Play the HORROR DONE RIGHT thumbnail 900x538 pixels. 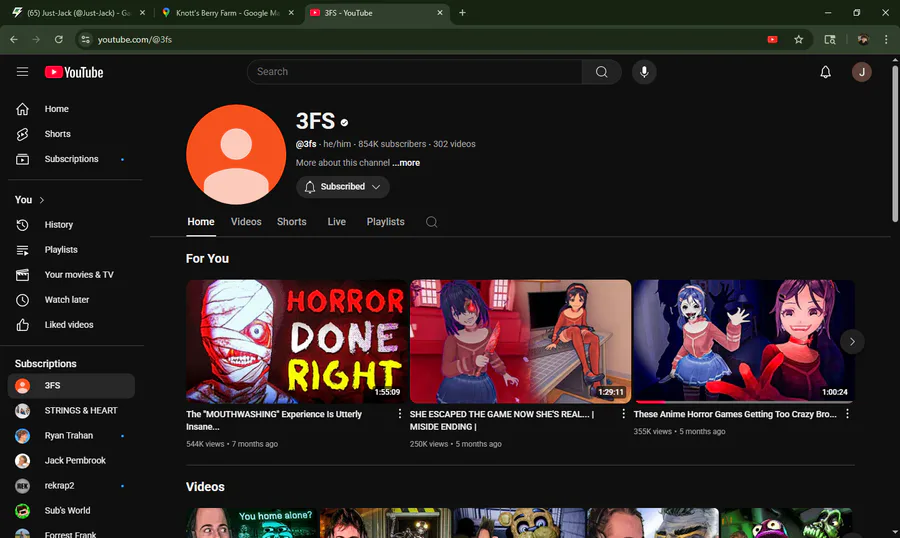click(296, 342)
